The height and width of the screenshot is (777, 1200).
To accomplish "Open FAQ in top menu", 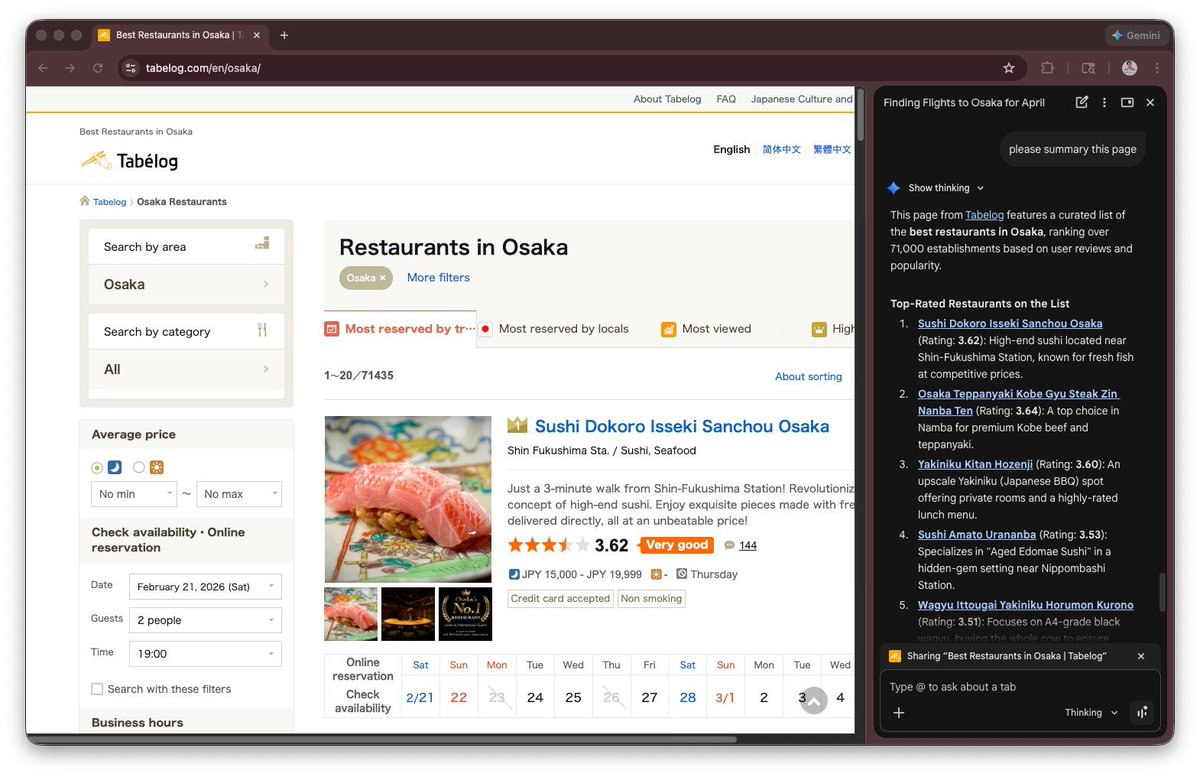I will [x=726, y=99].
